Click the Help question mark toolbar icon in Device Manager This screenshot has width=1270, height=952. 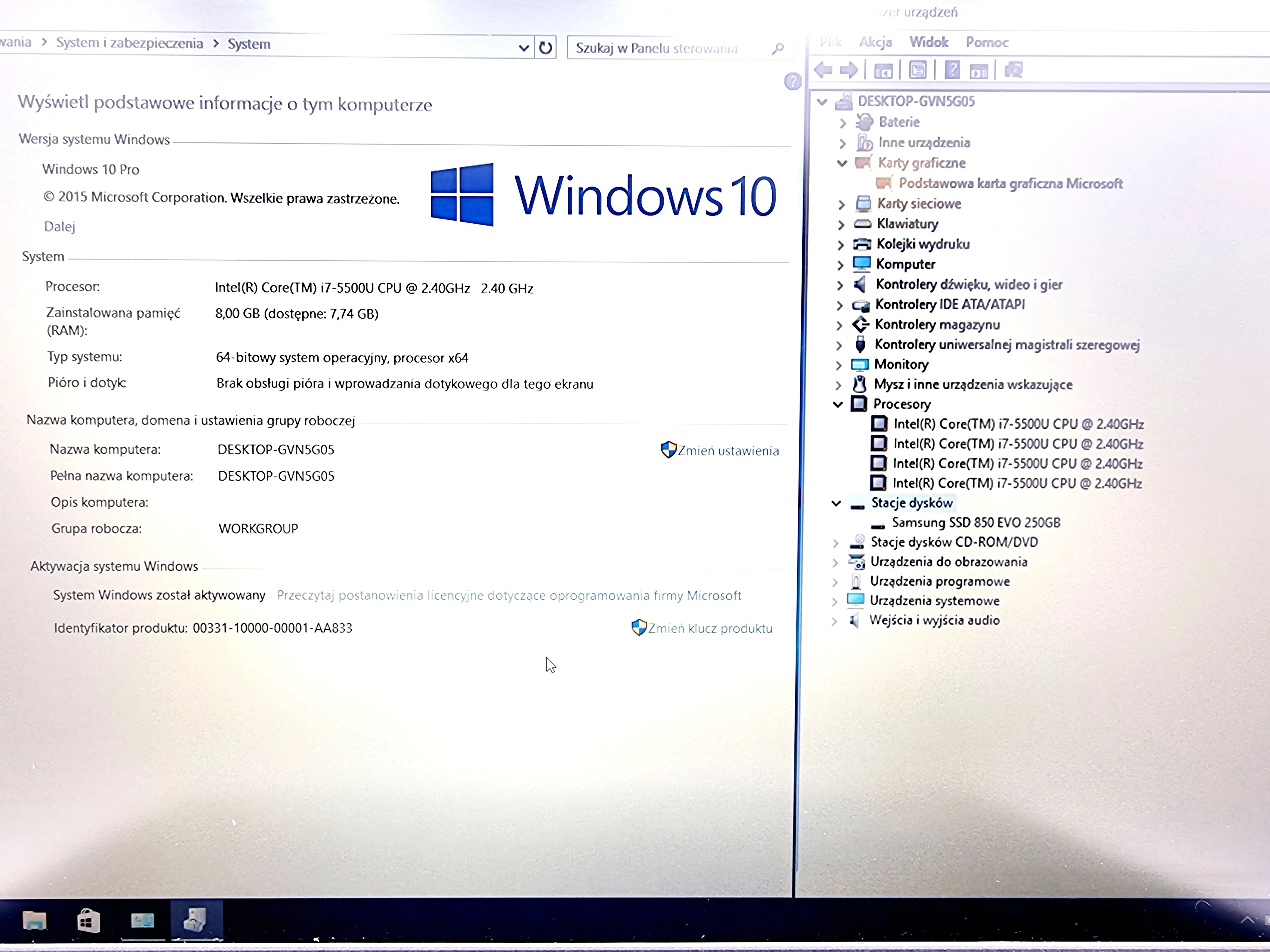coord(952,70)
